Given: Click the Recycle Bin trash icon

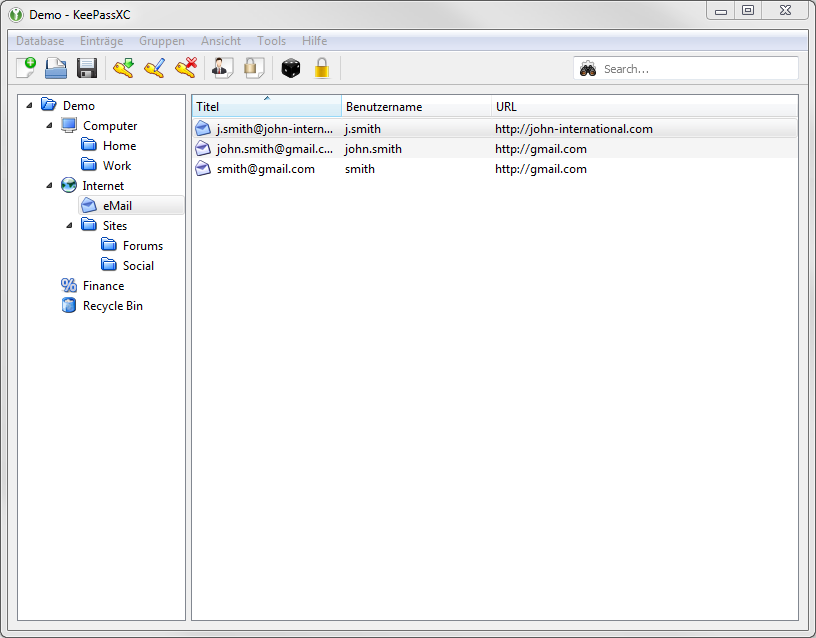Looking at the screenshot, I should (x=69, y=305).
